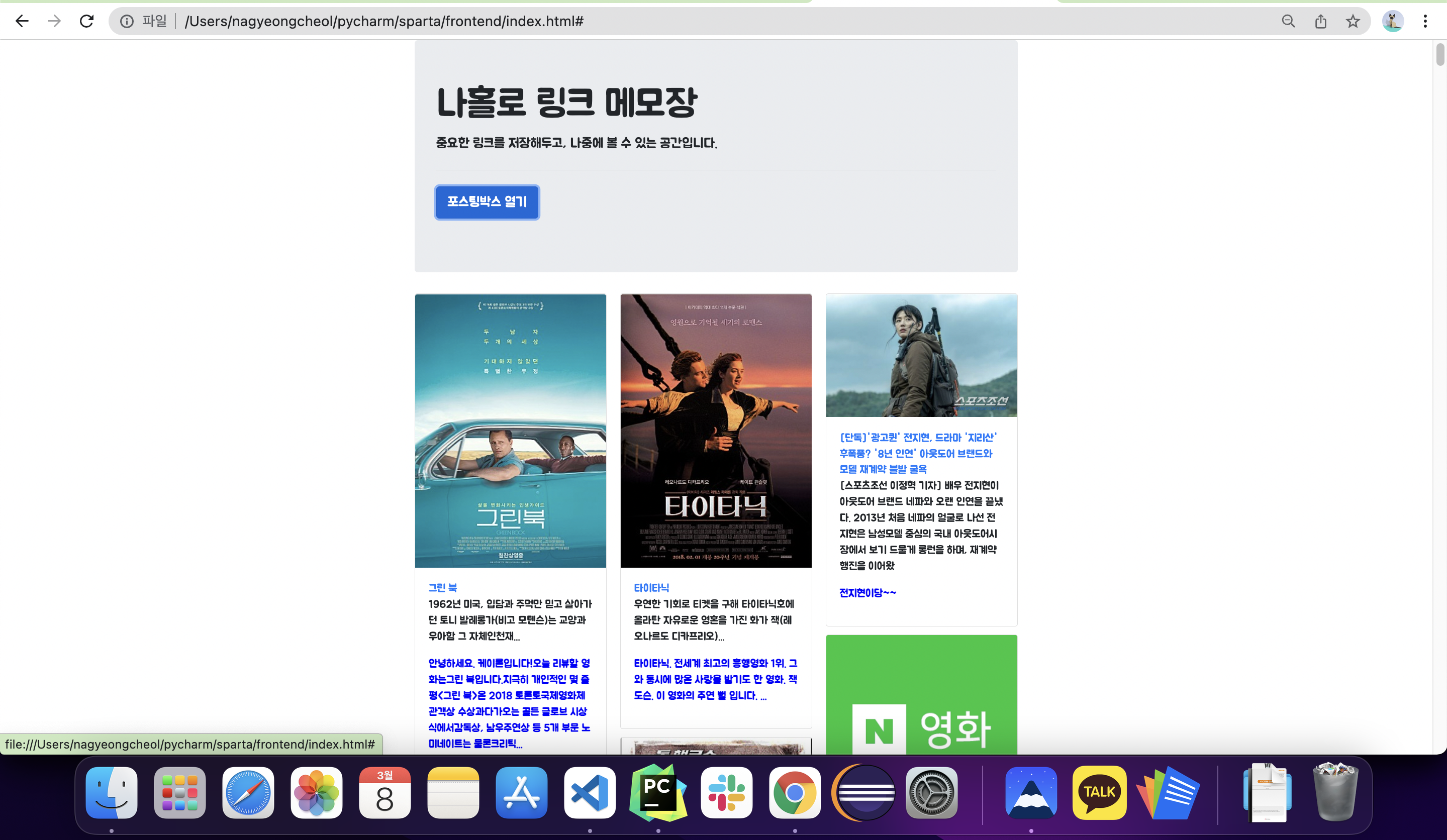Click the site info icon beside 파일
The width and height of the screenshot is (1447, 840).
click(x=126, y=21)
